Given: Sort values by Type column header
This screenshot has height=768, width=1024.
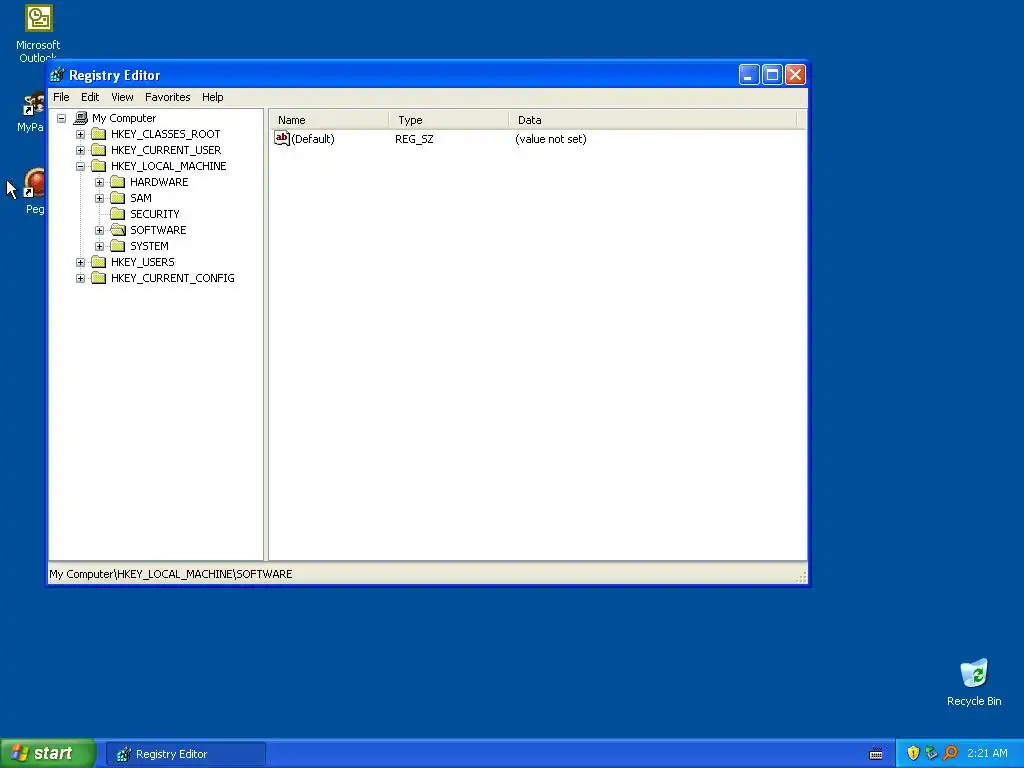Looking at the screenshot, I should click(x=449, y=120).
